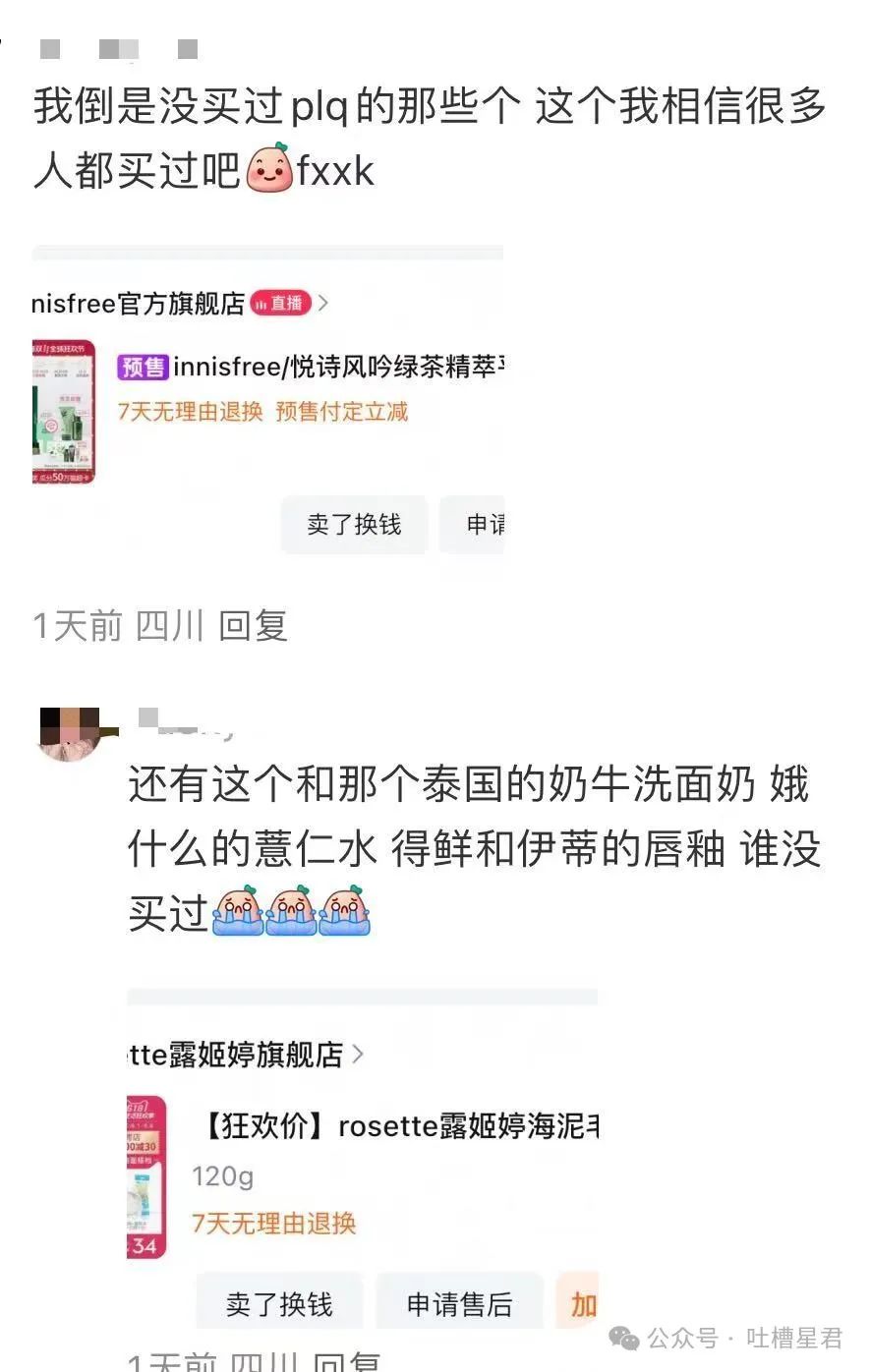Tap the first crying peach emoji
The width and height of the screenshot is (870, 1372).
(238, 911)
